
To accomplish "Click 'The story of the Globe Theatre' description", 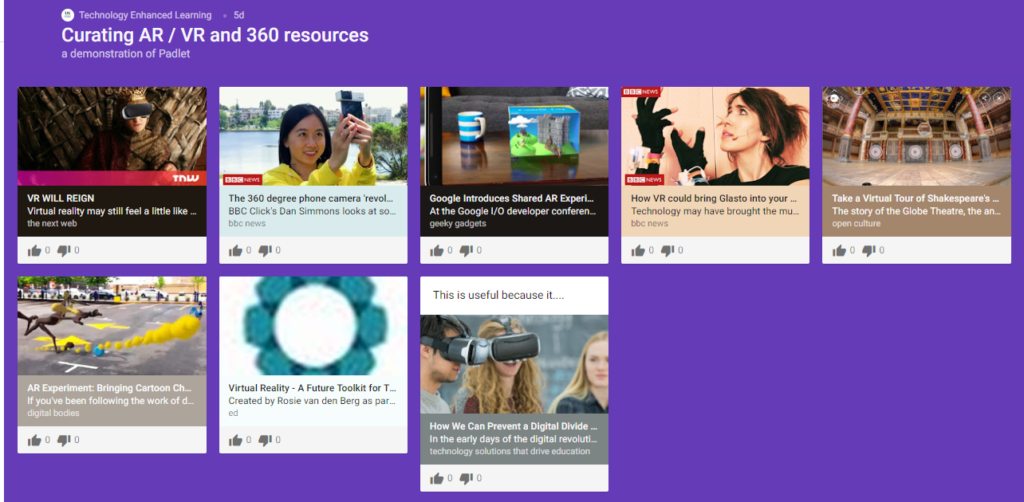I will pos(916,211).
